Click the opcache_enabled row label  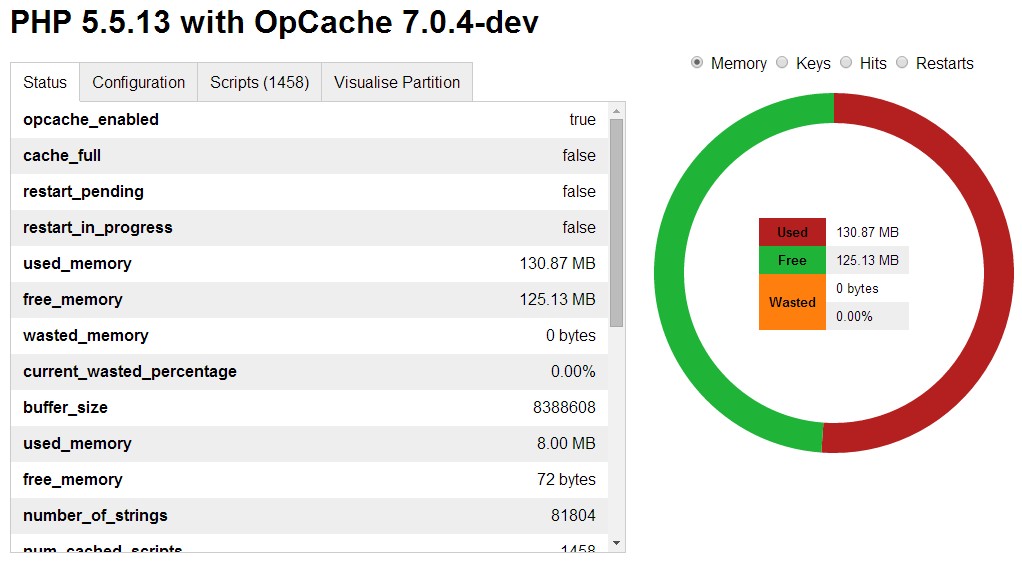pyautogui.click(x=91, y=119)
